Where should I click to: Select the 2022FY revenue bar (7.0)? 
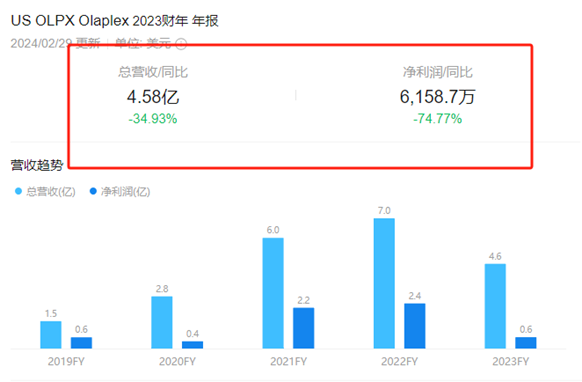(384, 284)
